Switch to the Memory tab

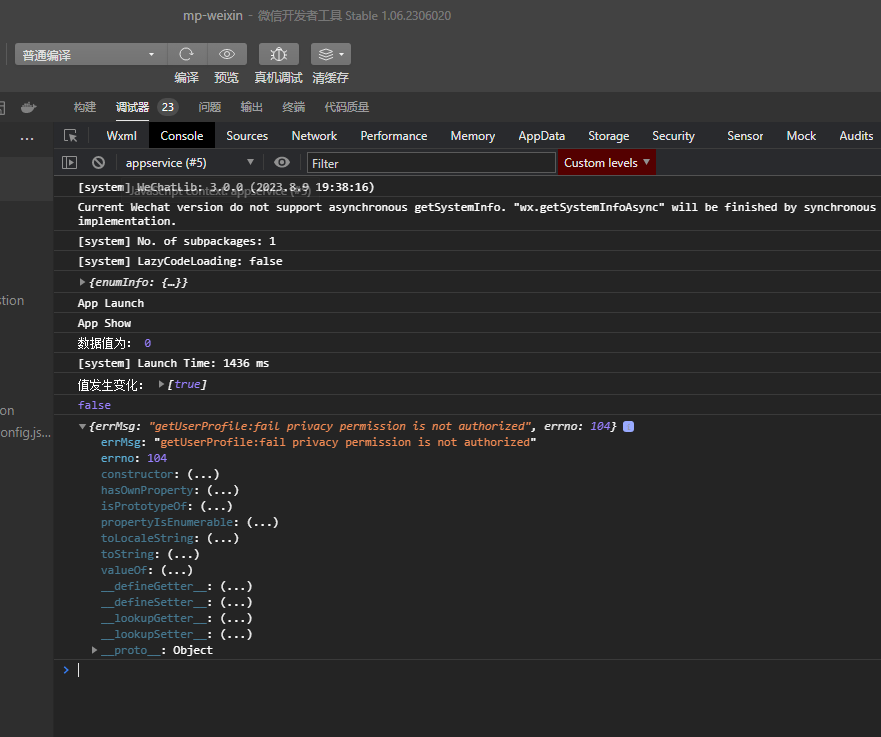tap(473, 136)
